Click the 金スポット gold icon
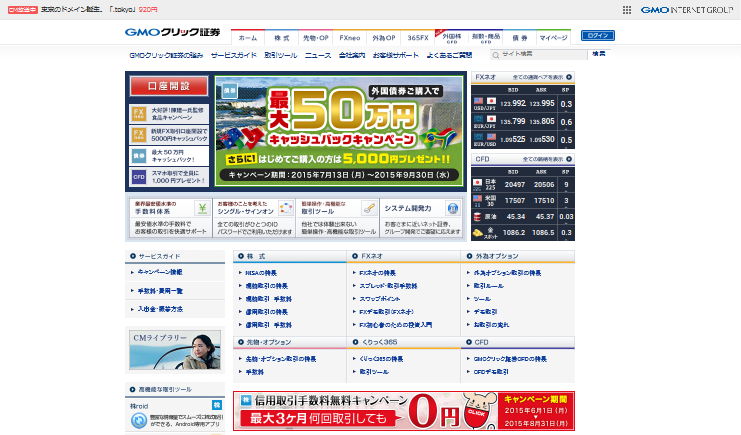Image resolution: width=741 pixels, height=435 pixels. coord(478,233)
